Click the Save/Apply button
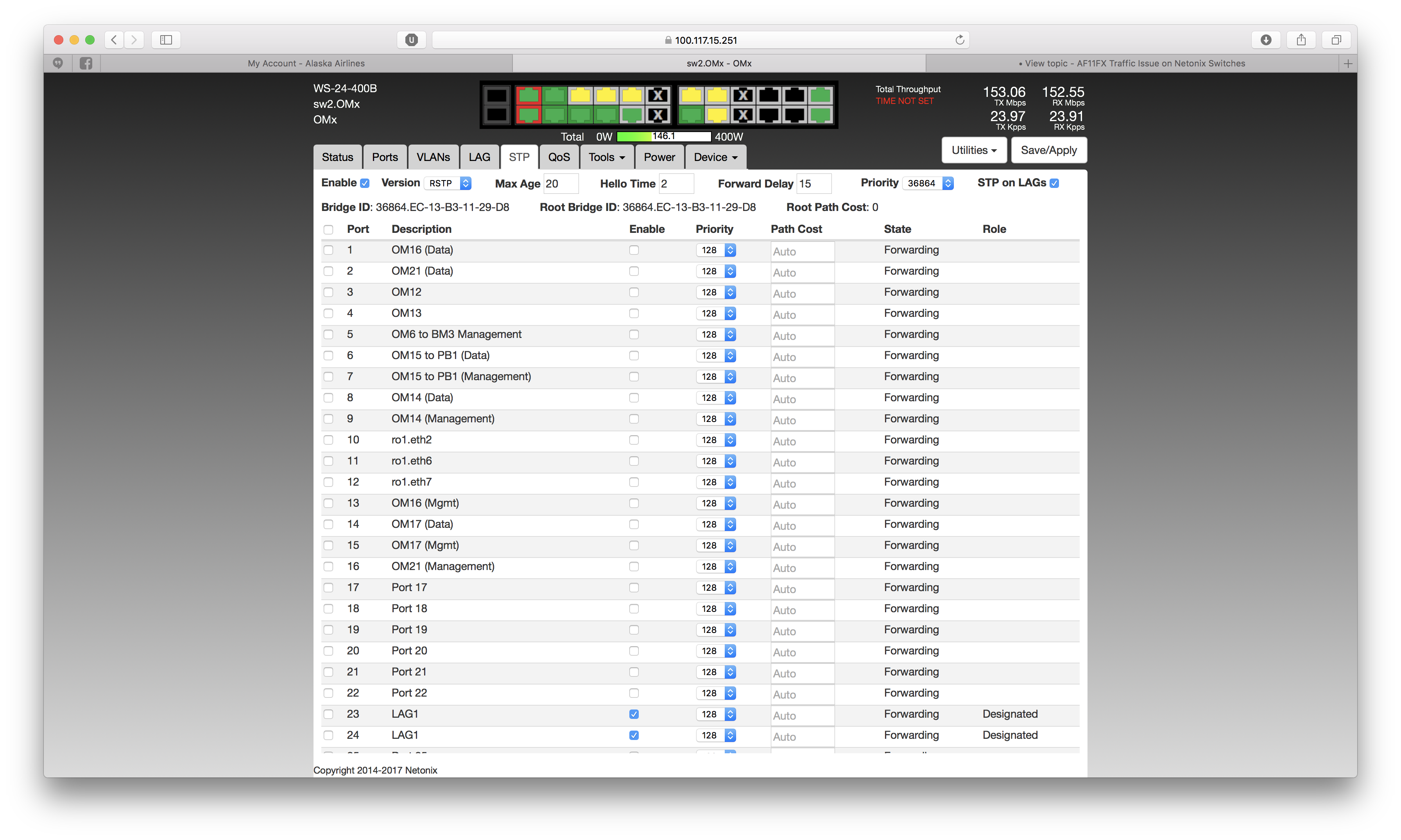Viewport: 1401px width, 840px height. 1048,150
